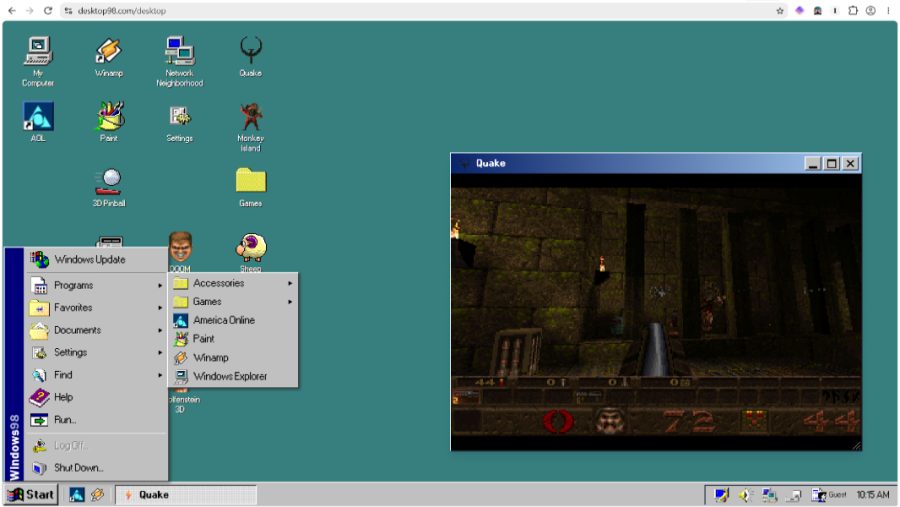Click the Quake window resize grip corner

856,446
